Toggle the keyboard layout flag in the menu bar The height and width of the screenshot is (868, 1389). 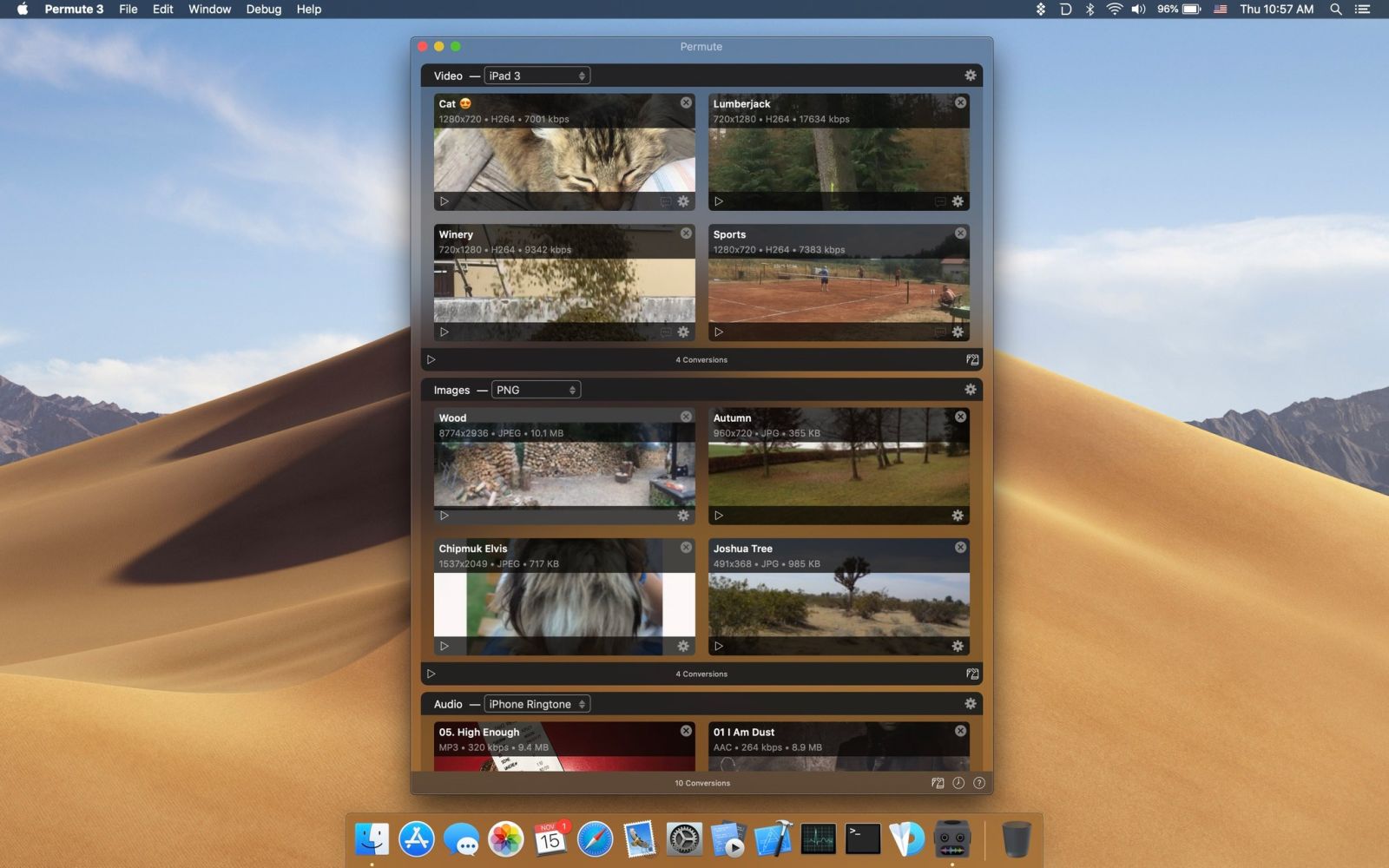coord(1219,10)
